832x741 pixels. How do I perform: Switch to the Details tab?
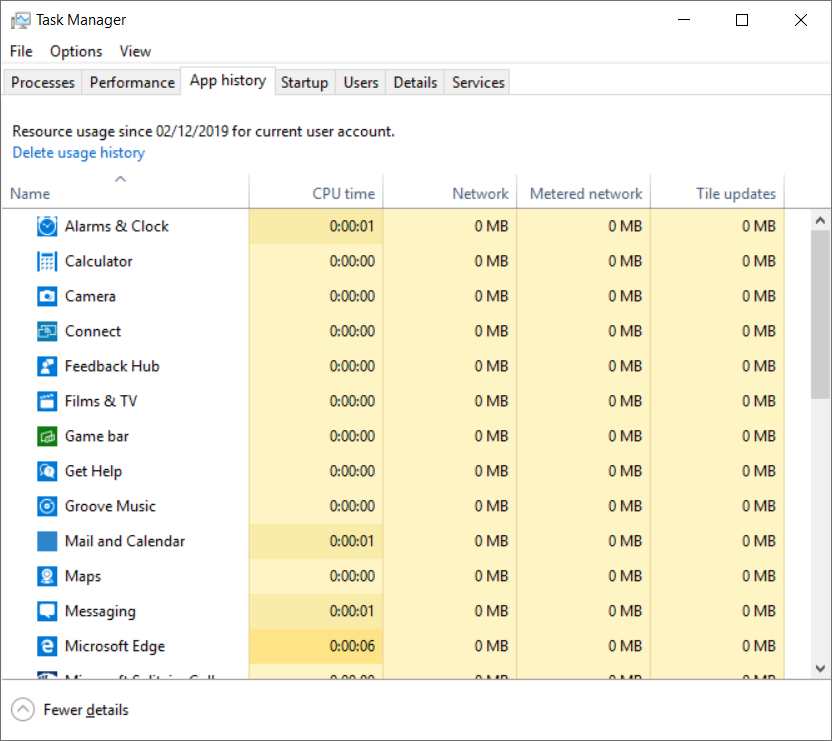pos(415,82)
